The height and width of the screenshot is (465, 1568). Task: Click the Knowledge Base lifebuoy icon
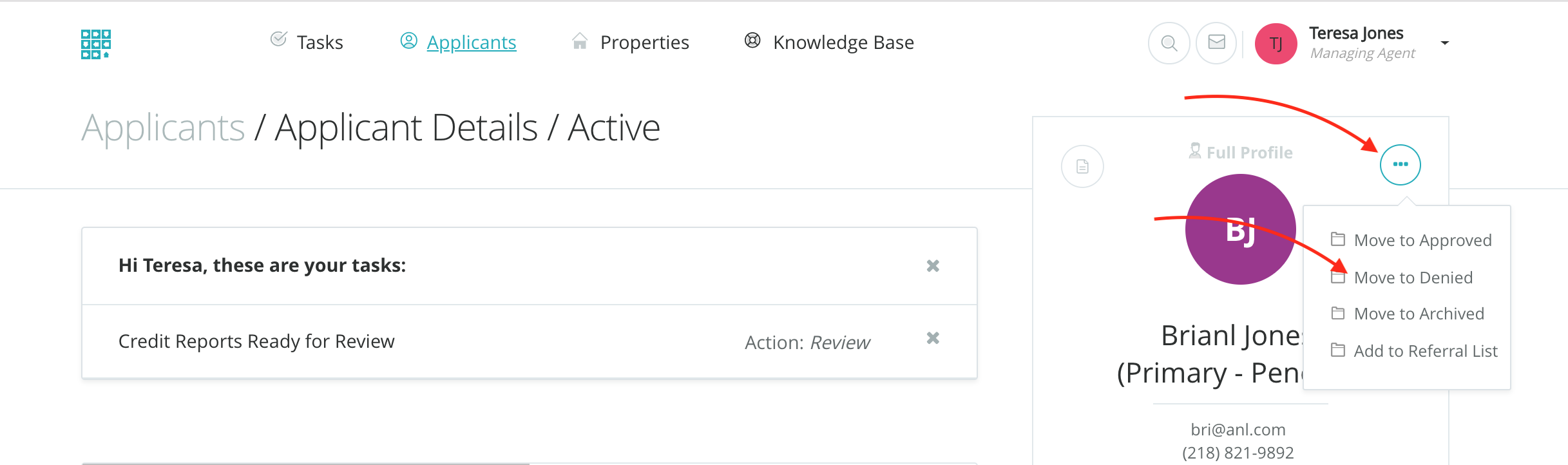752,41
